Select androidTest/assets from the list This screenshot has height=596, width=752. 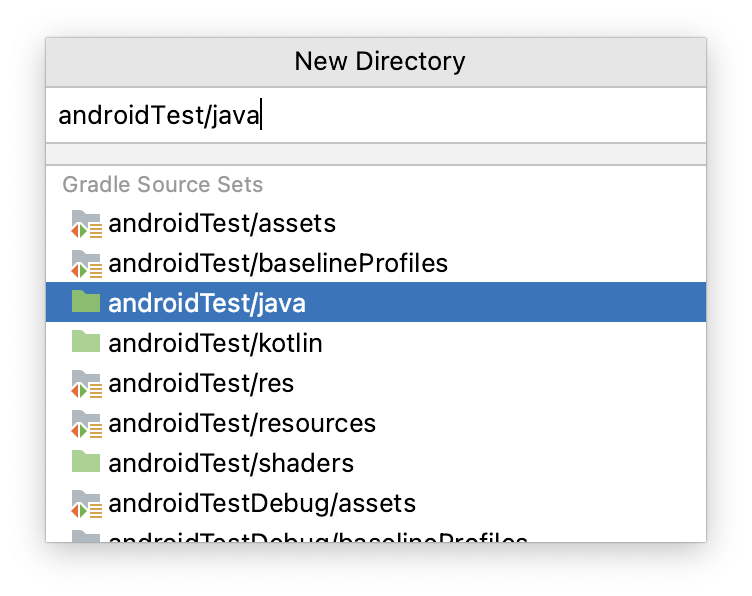point(222,223)
